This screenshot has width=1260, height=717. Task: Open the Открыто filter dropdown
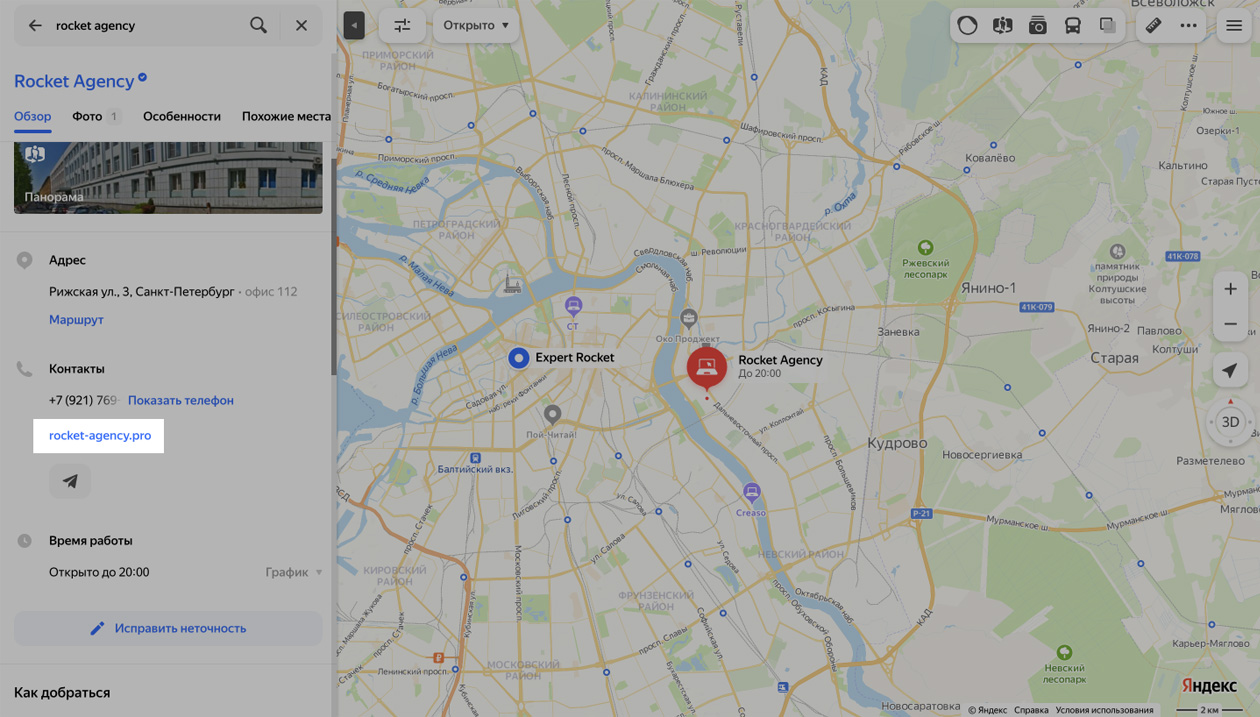tap(476, 25)
